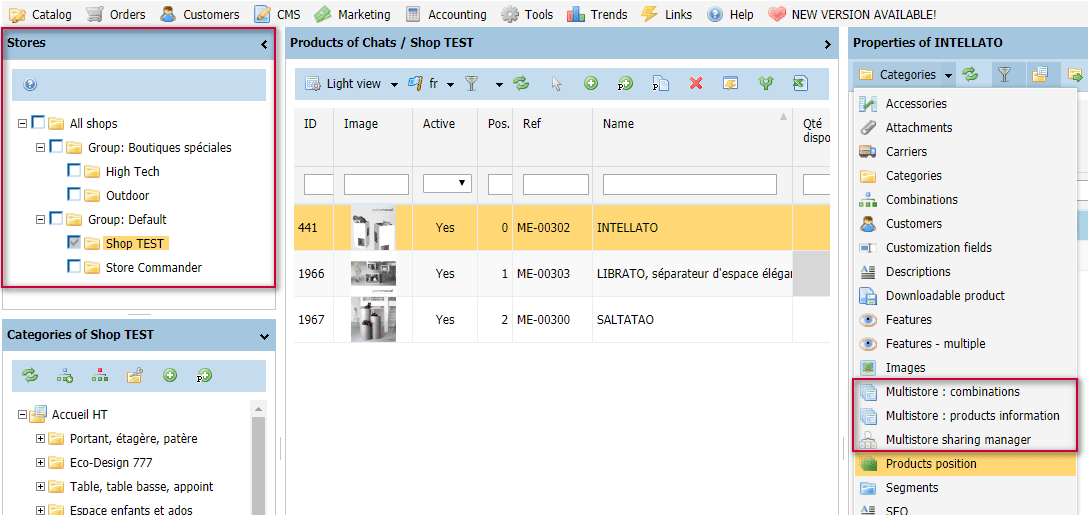Select Multistore sharing manager from list
This screenshot has width=1088, height=515.
coord(957,440)
